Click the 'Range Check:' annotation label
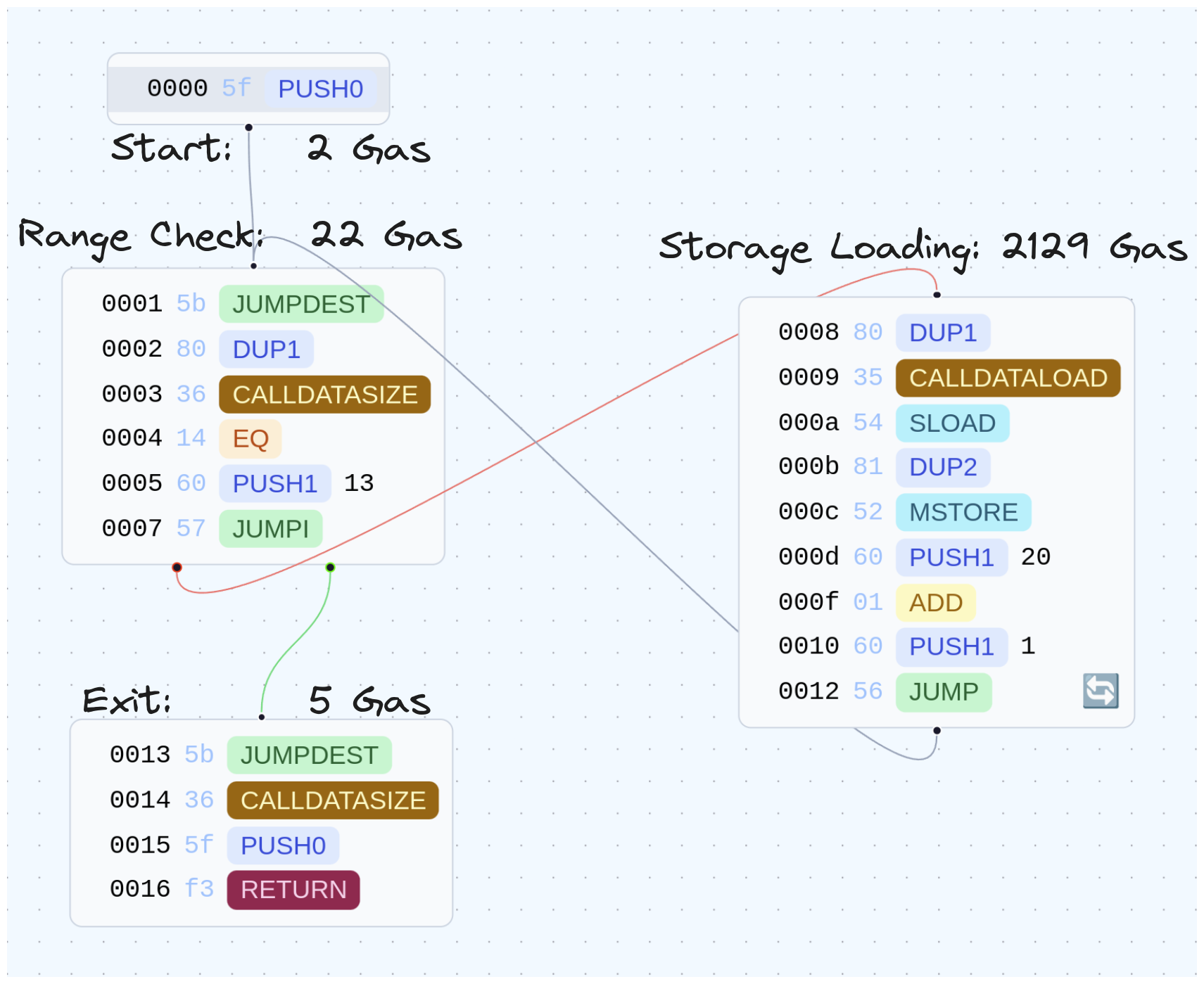This screenshot has width=1204, height=984. pos(141,238)
